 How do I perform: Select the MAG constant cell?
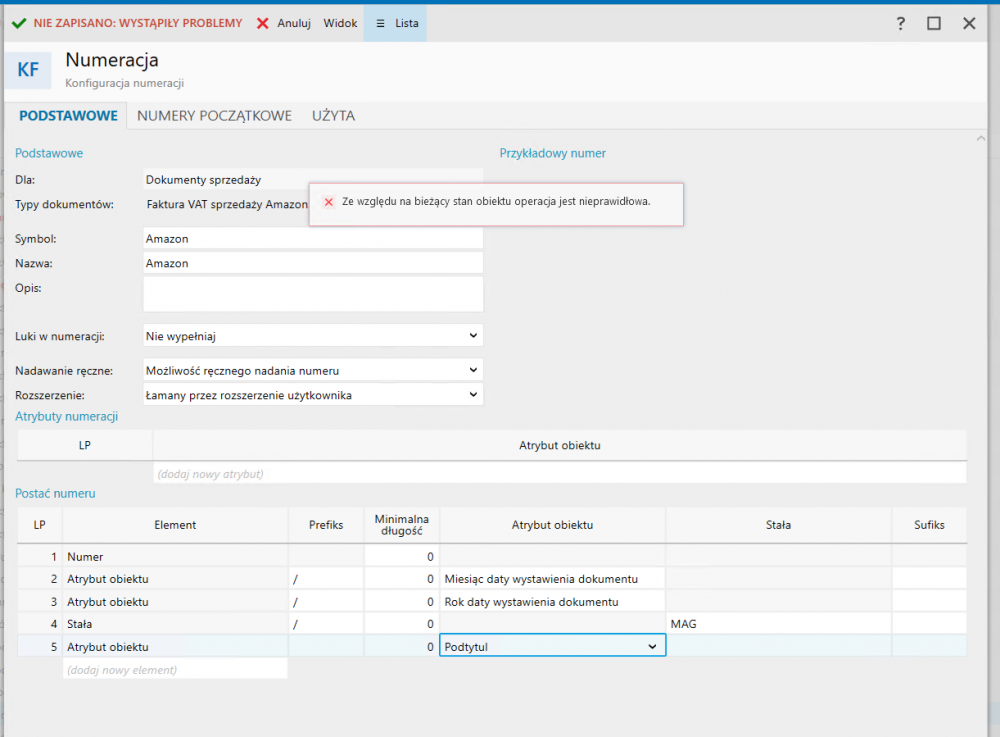pos(778,624)
